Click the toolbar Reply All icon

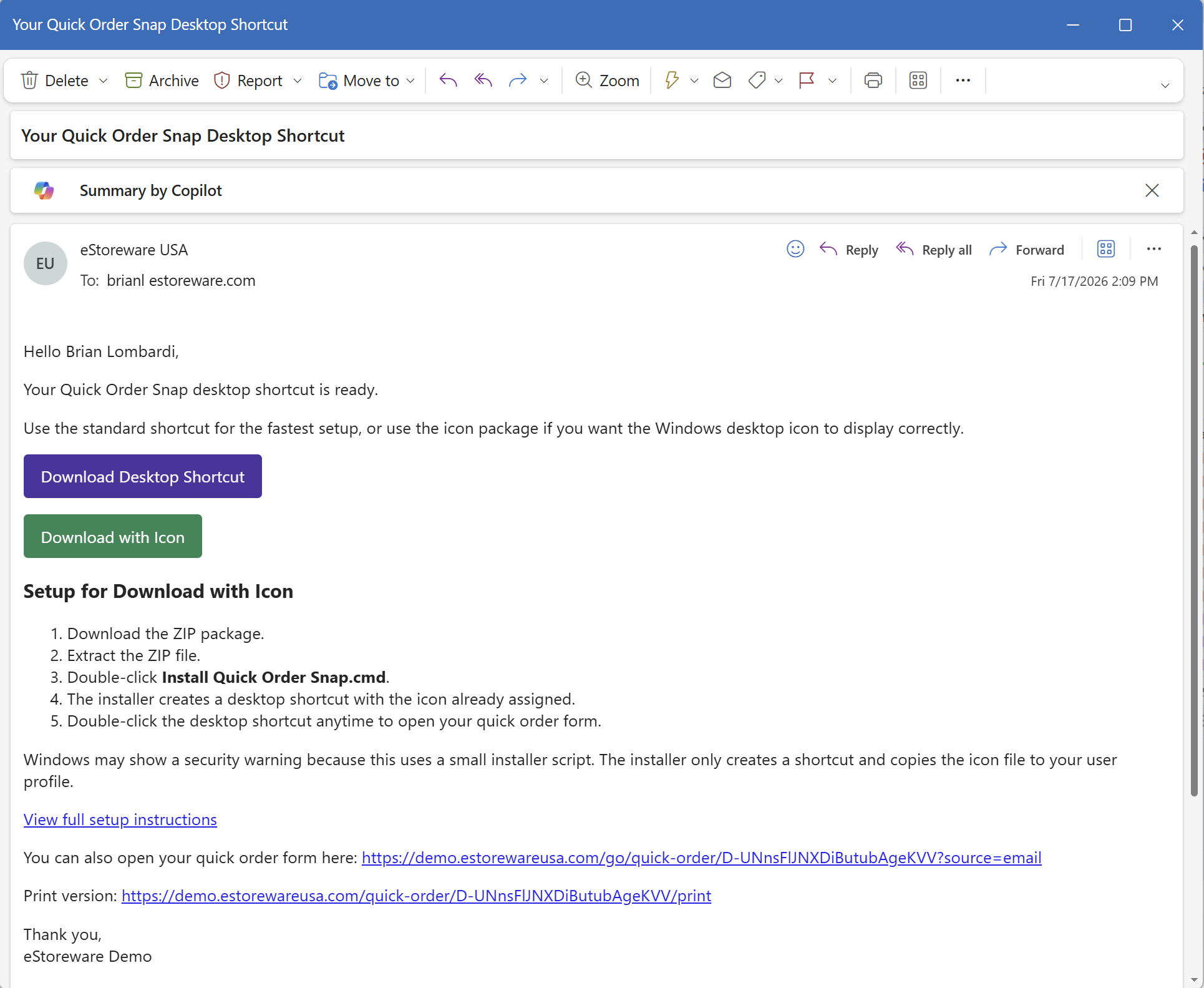coord(483,80)
